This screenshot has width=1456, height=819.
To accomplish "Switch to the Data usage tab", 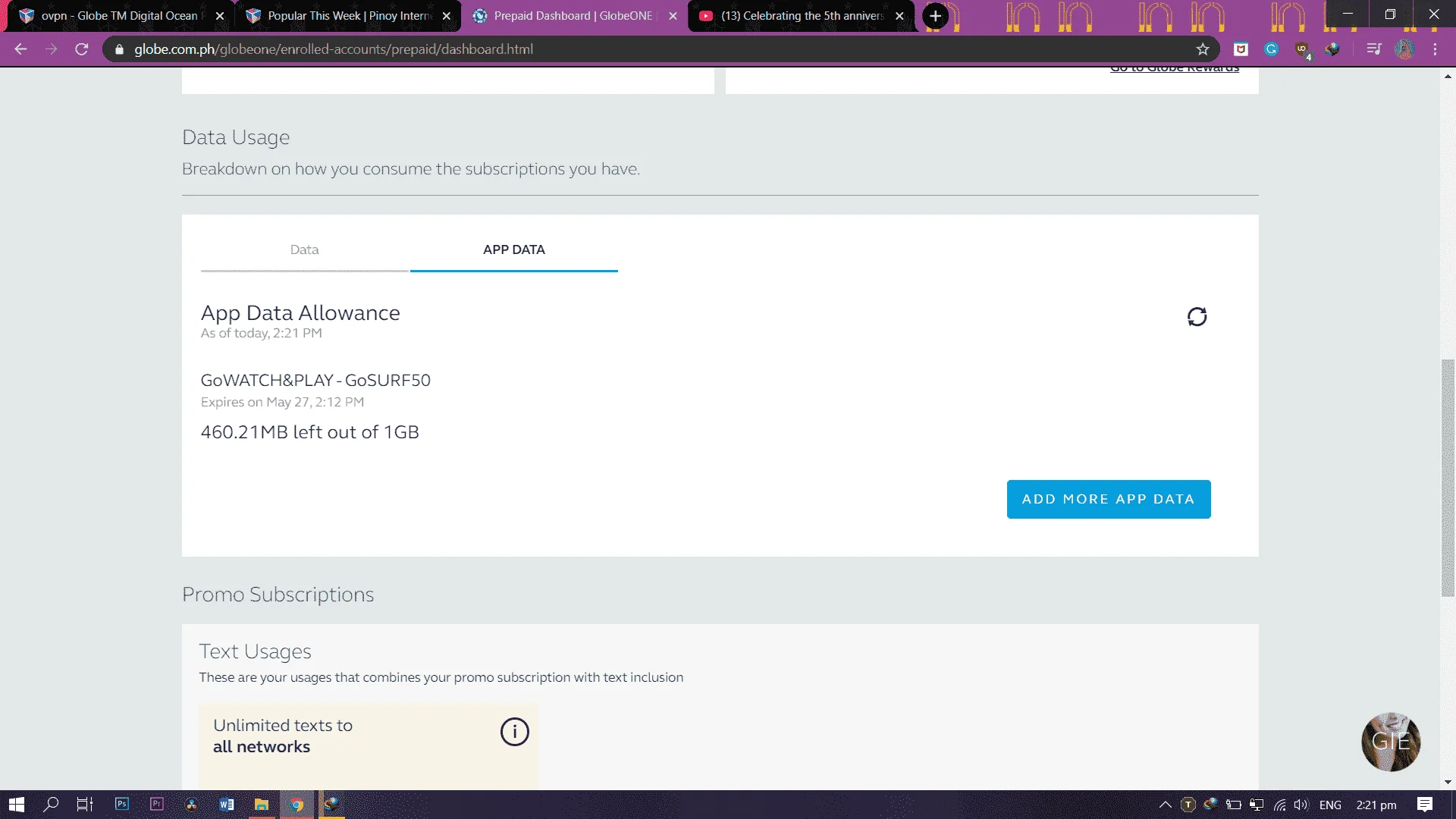I will [304, 249].
